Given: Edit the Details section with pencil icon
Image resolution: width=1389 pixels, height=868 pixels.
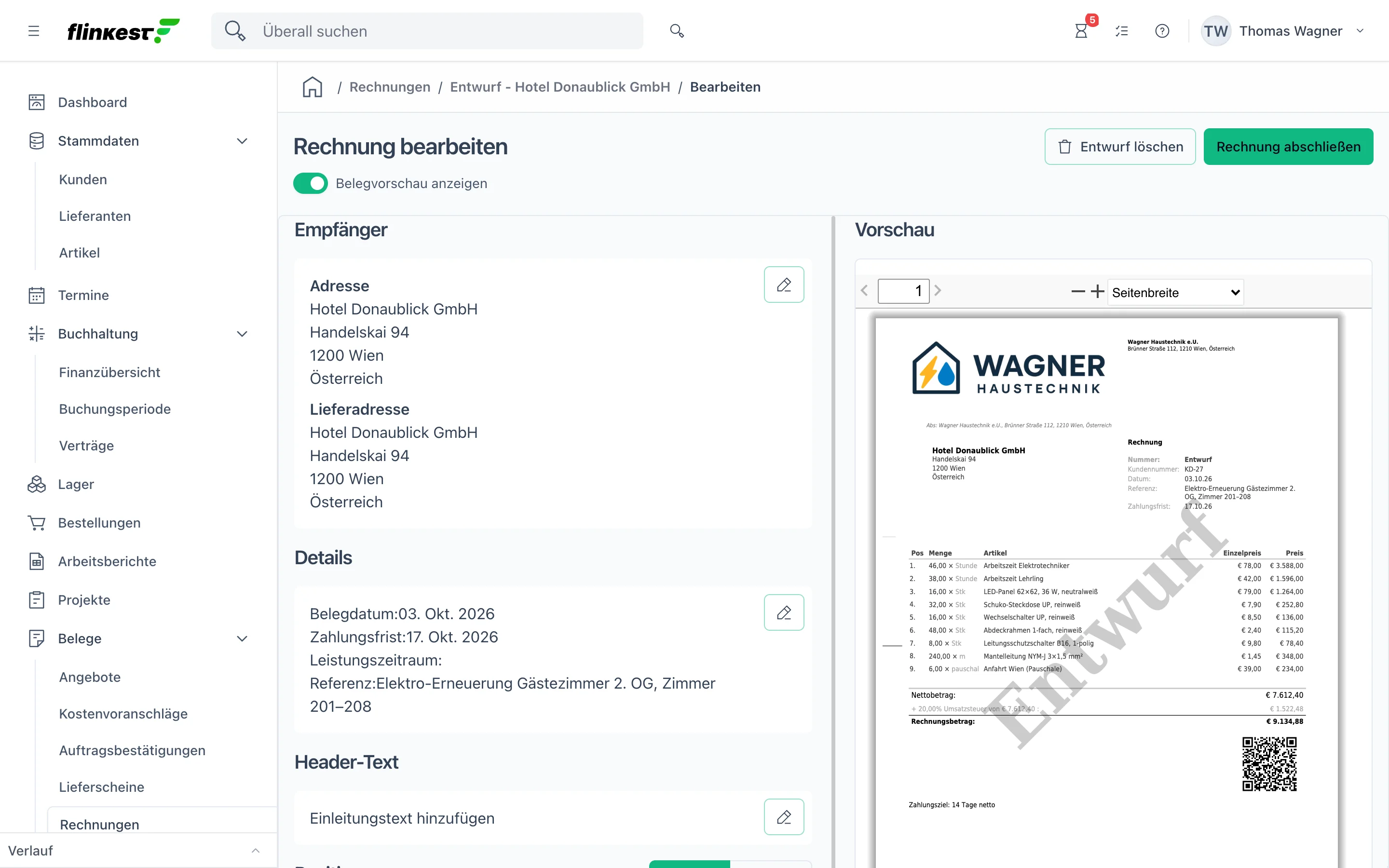Looking at the screenshot, I should coord(783,612).
